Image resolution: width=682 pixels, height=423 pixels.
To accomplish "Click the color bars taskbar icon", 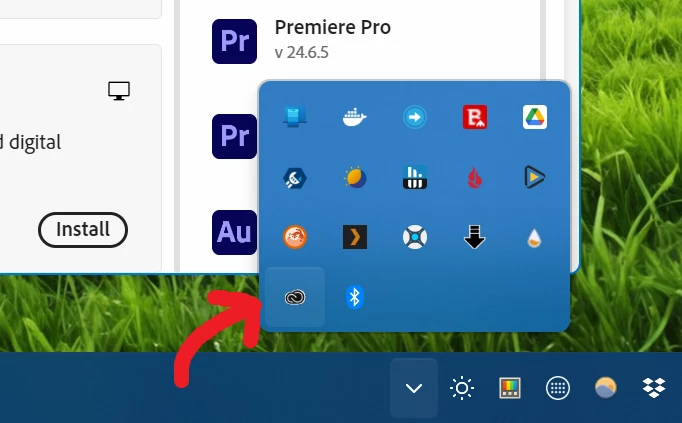I will pyautogui.click(x=510, y=388).
